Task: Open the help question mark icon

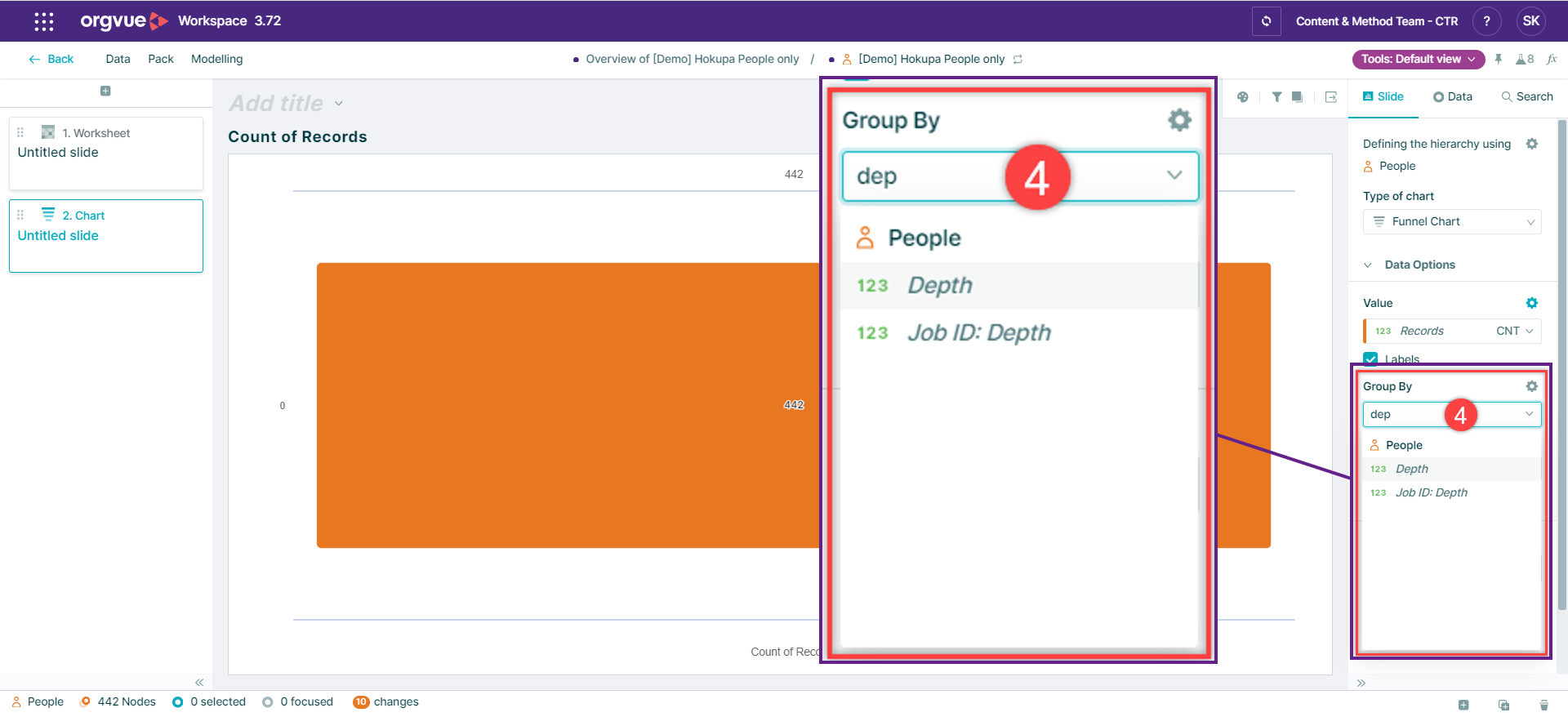Action: (x=1486, y=21)
